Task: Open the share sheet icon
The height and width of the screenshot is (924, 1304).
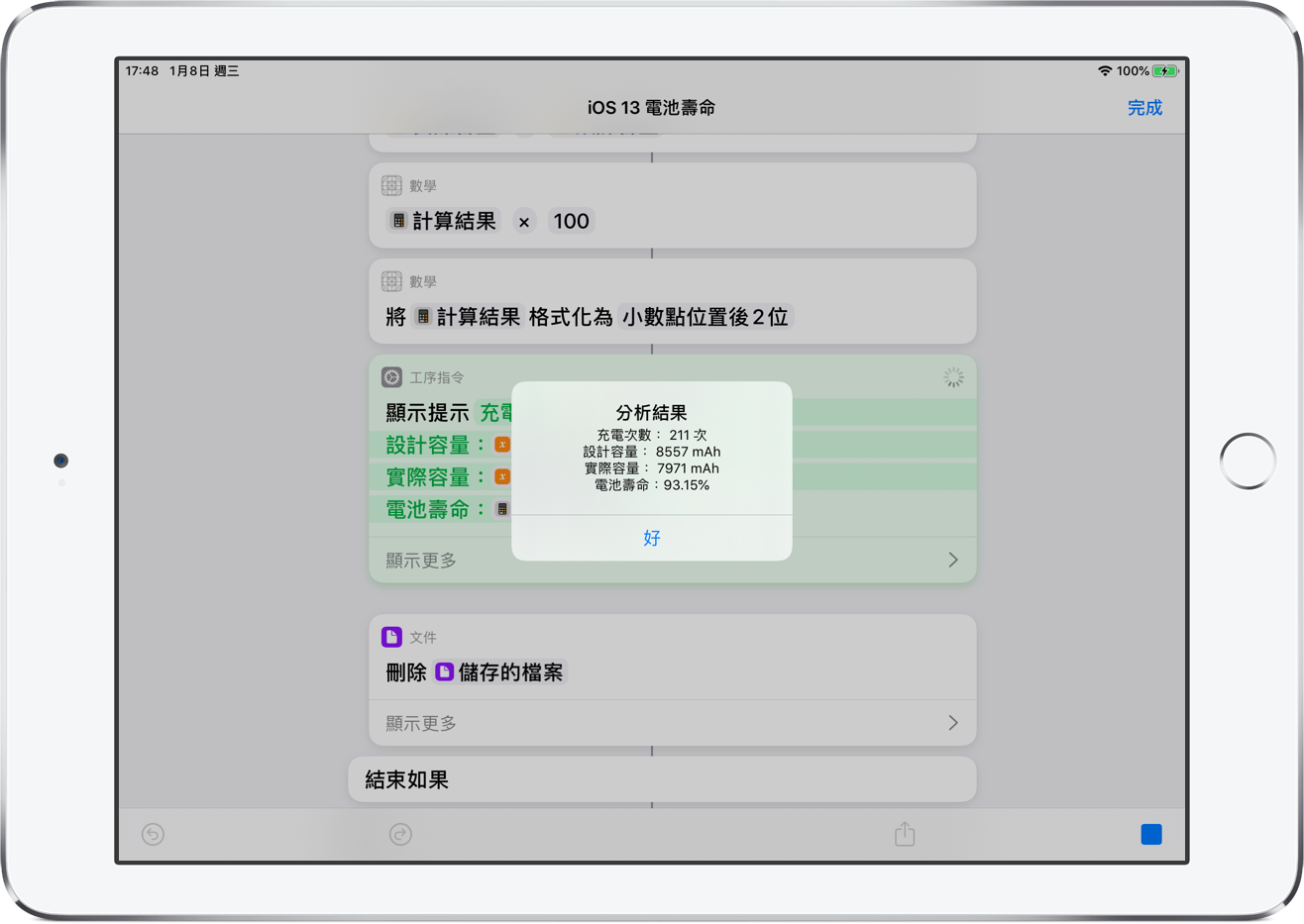Action: tap(905, 834)
